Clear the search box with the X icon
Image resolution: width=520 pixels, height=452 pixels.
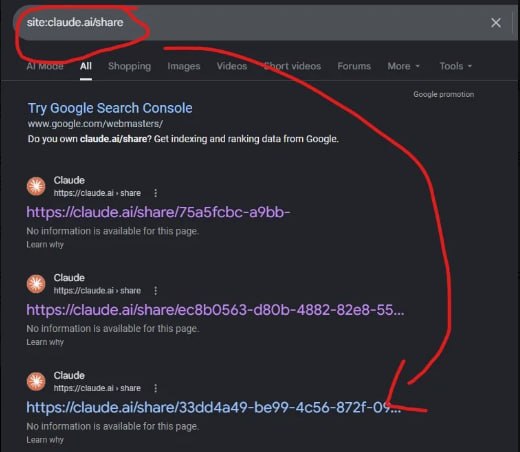[x=496, y=23]
